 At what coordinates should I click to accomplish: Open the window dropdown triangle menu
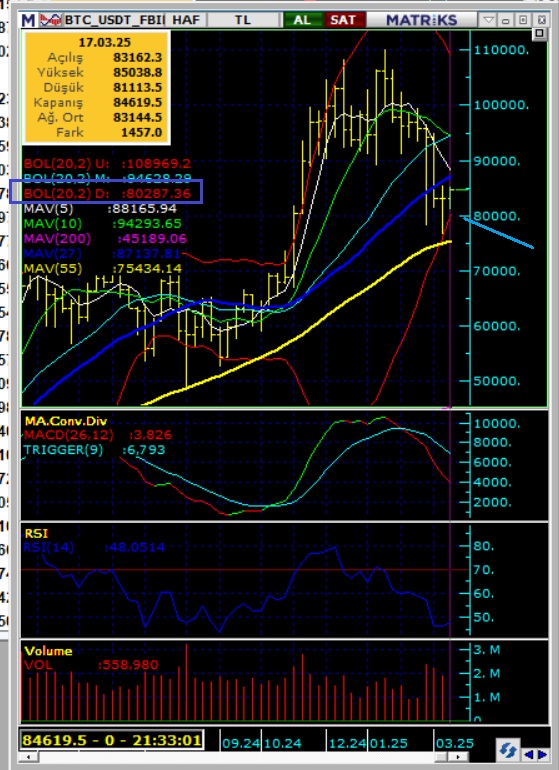488,20
